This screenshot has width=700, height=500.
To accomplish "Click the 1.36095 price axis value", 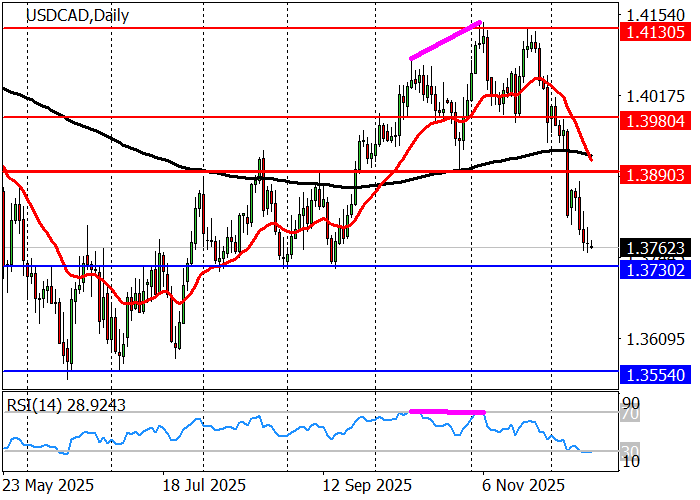I will coord(656,340).
